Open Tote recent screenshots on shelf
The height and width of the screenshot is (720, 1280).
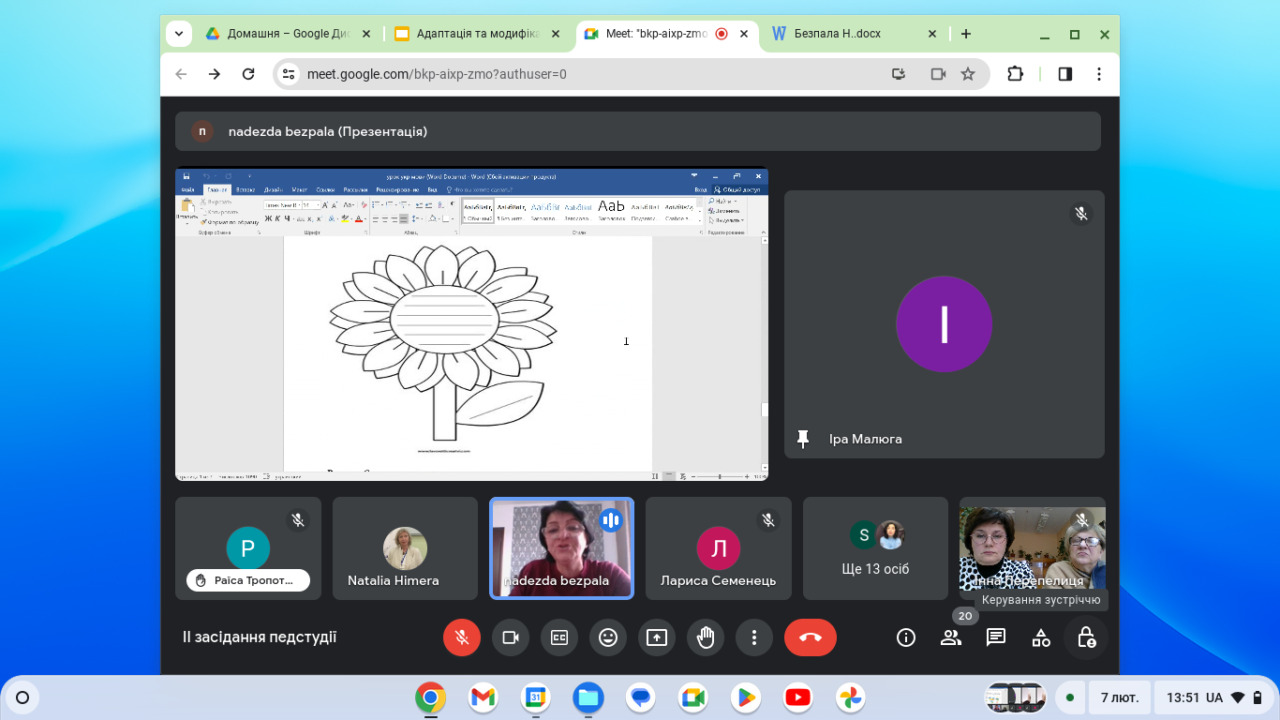point(1015,697)
